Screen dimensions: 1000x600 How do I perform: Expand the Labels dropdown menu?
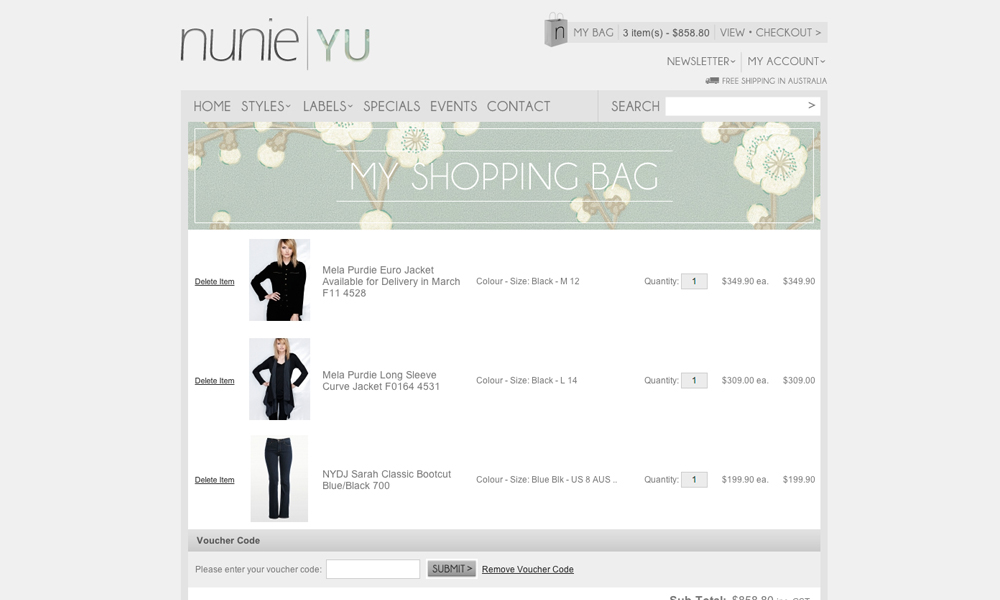point(327,106)
